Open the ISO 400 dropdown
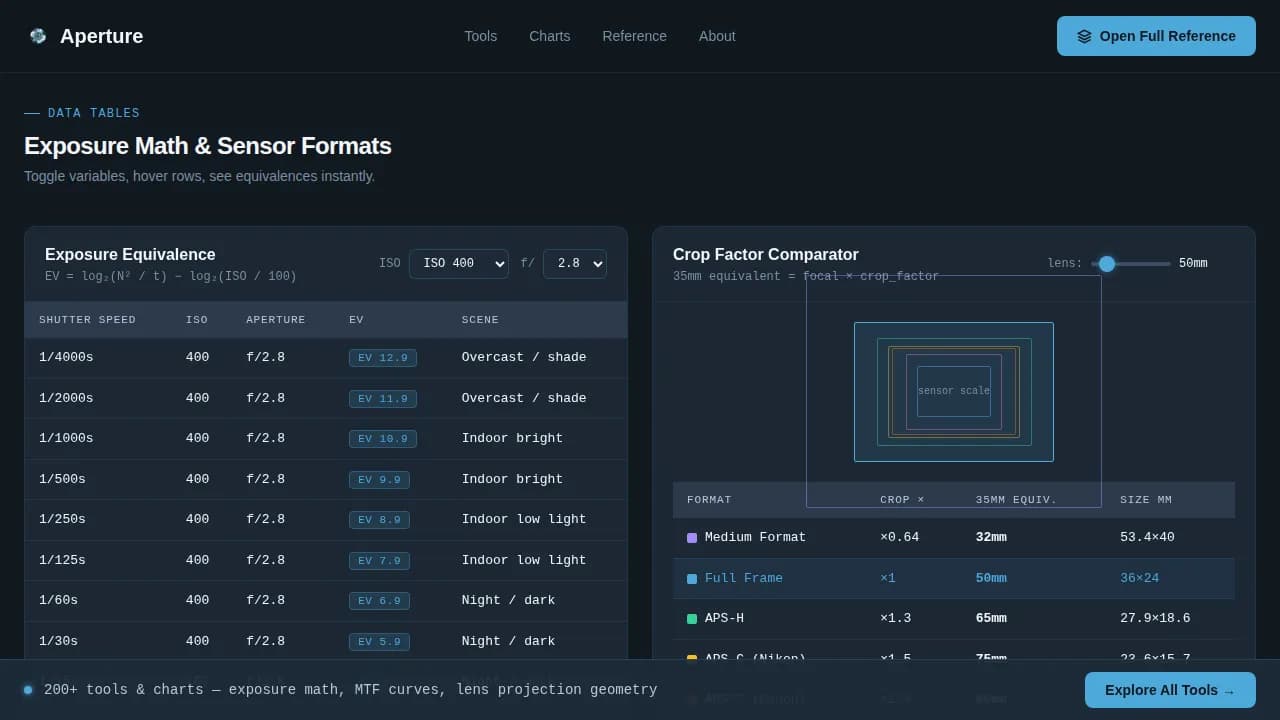The width and height of the screenshot is (1280, 720). point(459,263)
